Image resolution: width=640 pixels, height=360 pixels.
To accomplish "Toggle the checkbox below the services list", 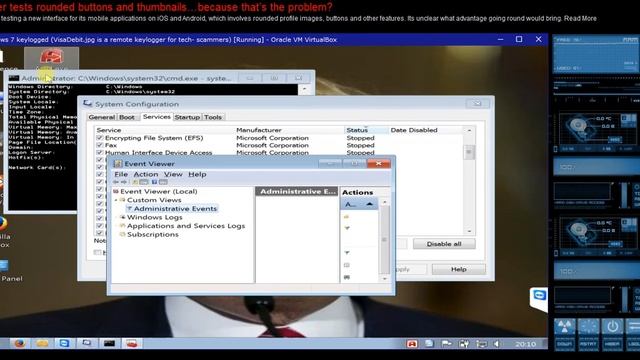I will pos(97,252).
